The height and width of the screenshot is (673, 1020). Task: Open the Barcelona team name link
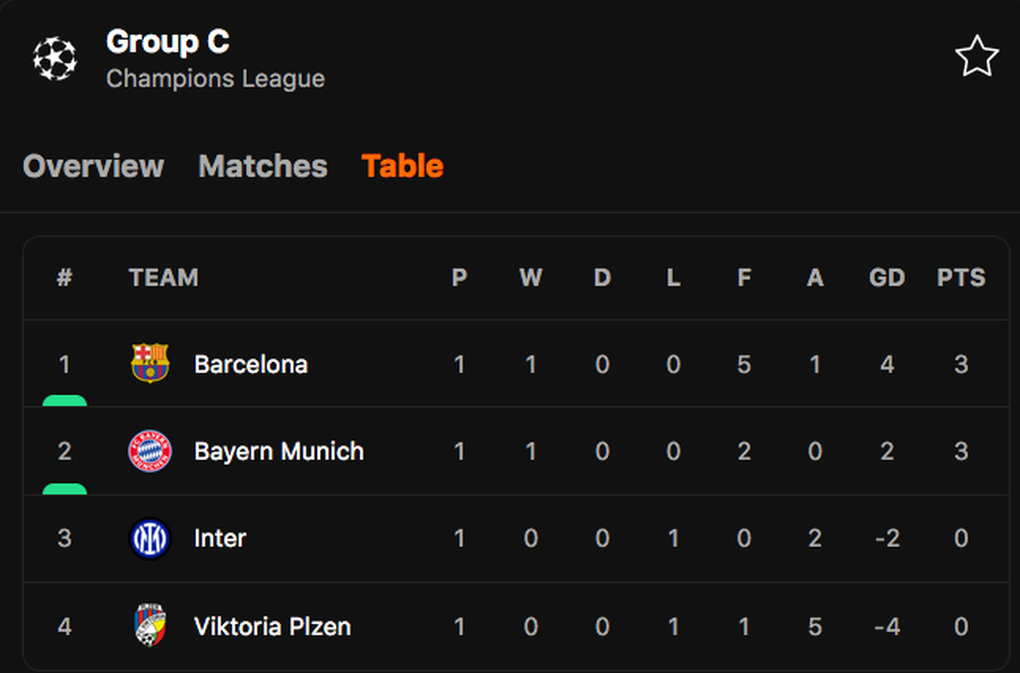(251, 364)
